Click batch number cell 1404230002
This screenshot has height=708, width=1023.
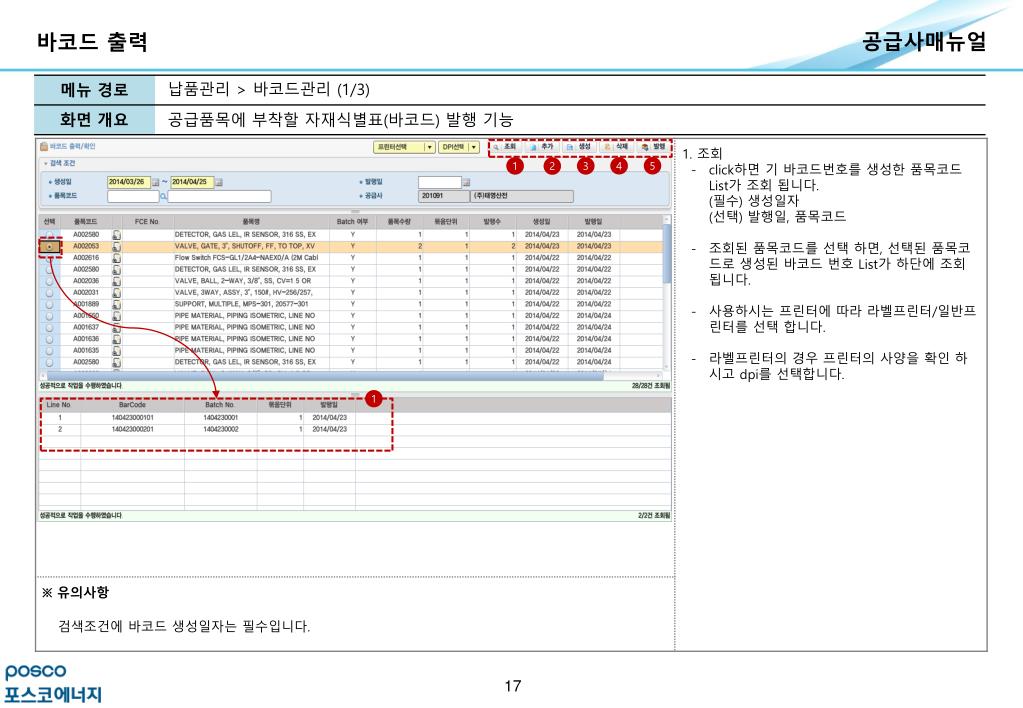(x=221, y=429)
